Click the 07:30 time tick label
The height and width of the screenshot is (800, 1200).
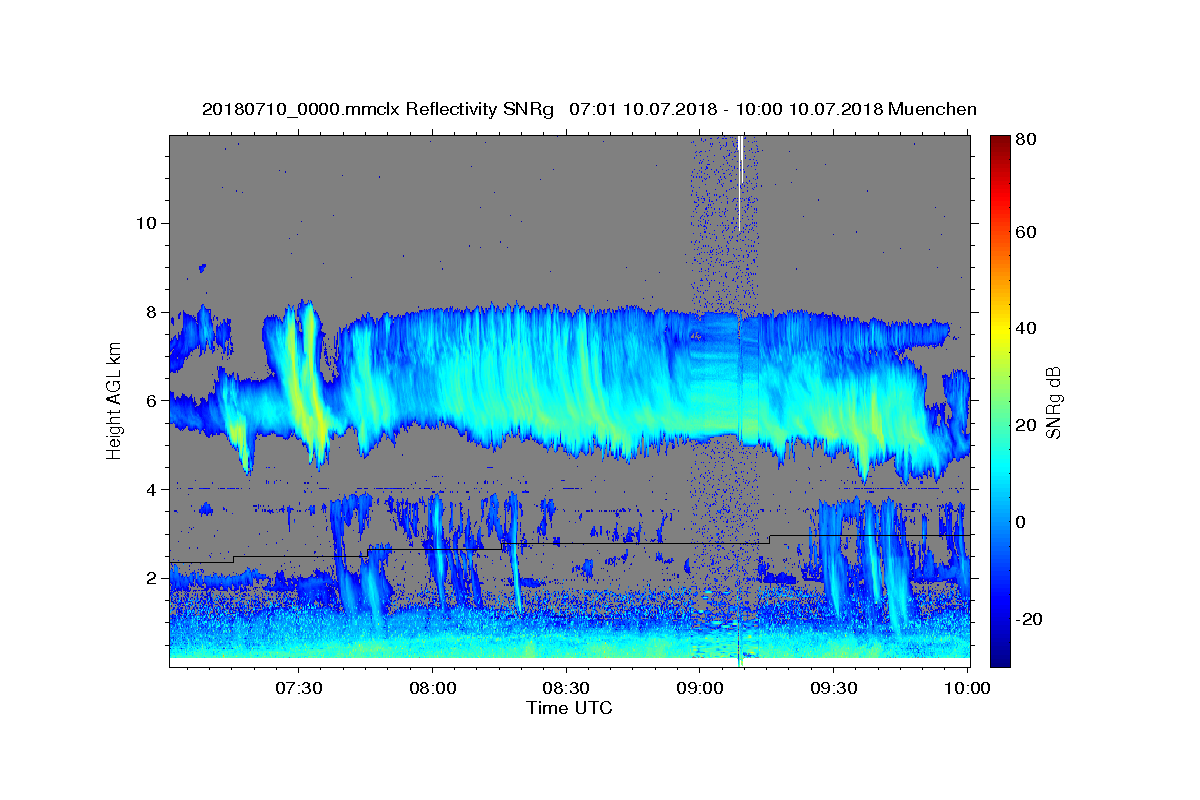point(298,689)
